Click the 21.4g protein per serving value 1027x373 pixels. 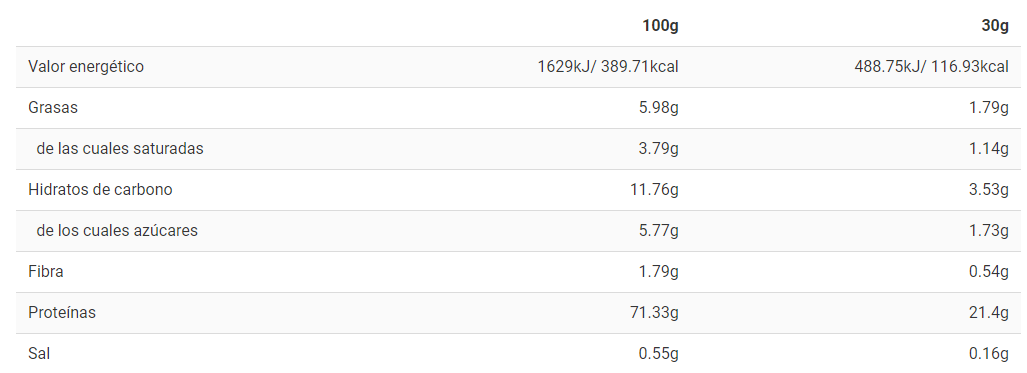989,313
